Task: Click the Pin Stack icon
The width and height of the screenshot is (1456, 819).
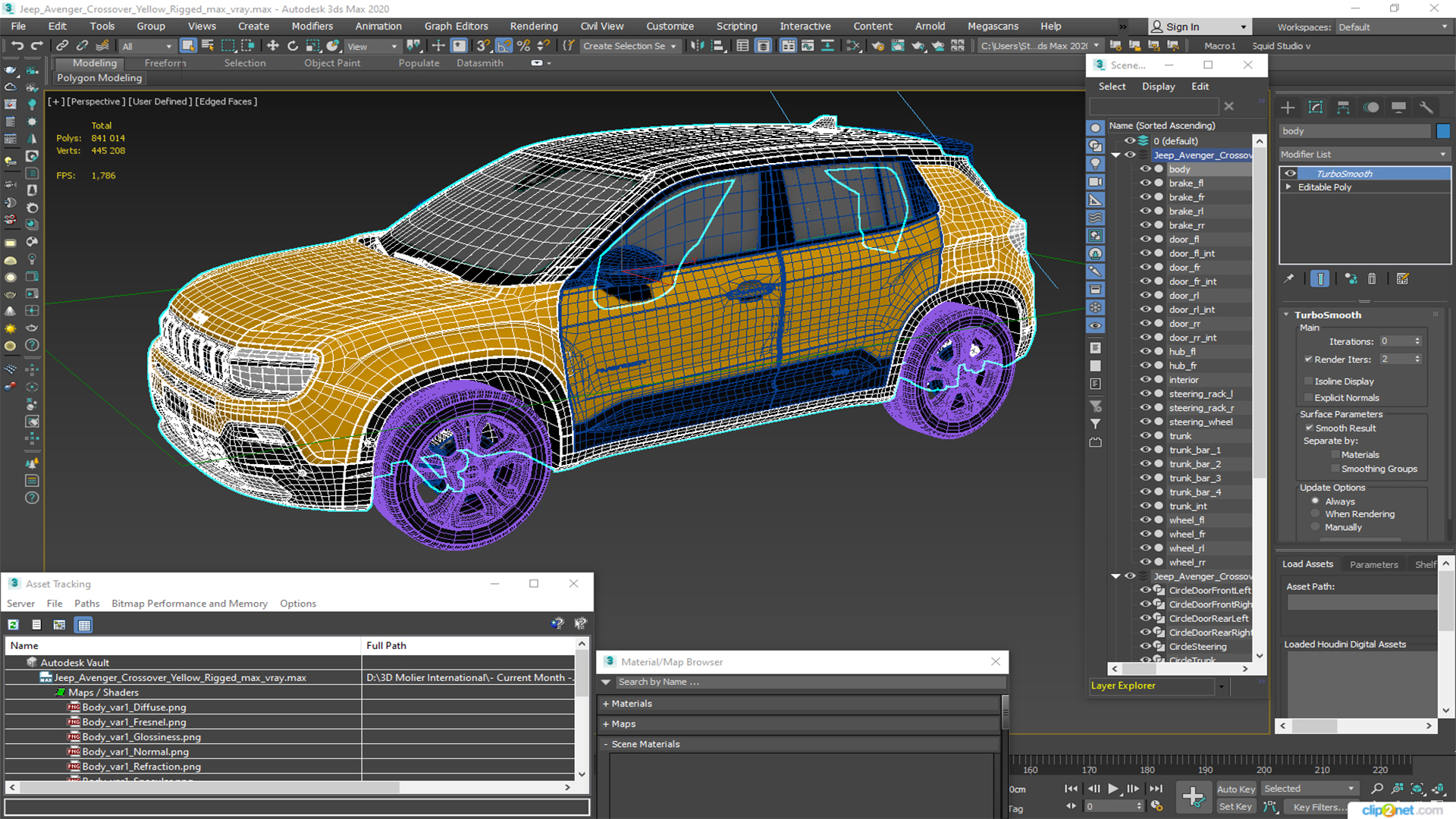Action: (1289, 279)
